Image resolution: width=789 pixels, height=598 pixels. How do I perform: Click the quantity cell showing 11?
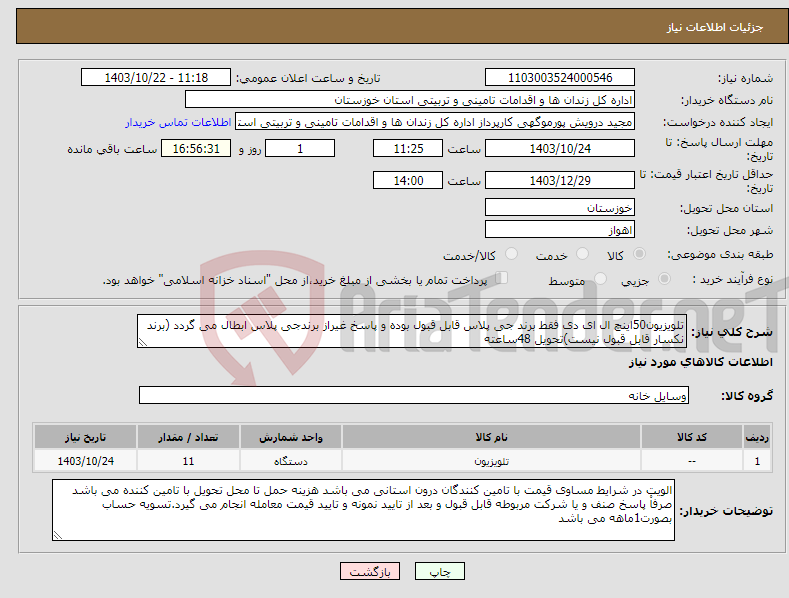pos(188,461)
